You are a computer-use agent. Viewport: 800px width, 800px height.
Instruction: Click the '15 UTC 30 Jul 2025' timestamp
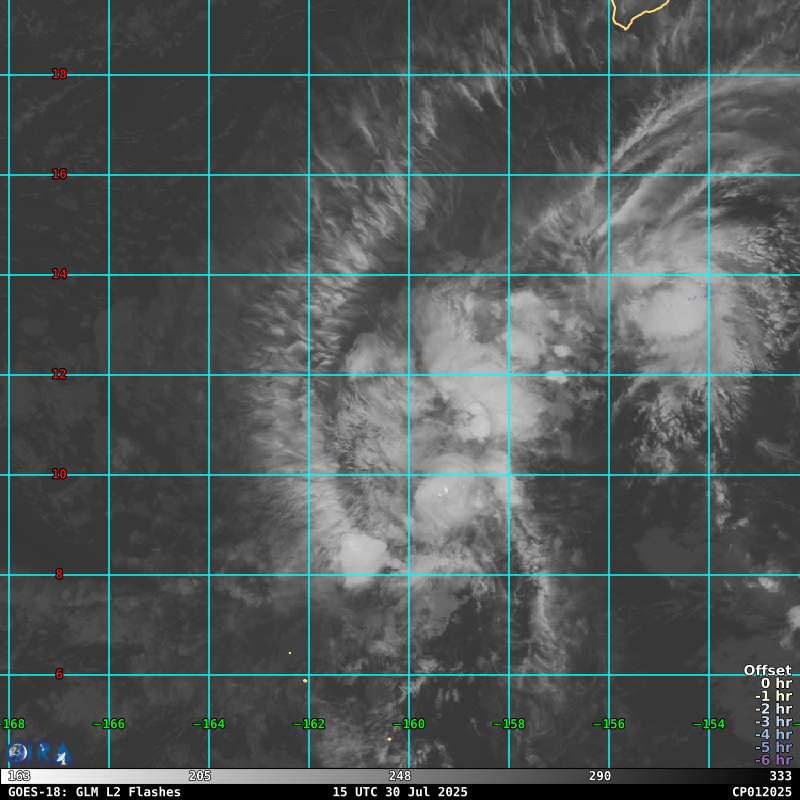(x=400, y=792)
